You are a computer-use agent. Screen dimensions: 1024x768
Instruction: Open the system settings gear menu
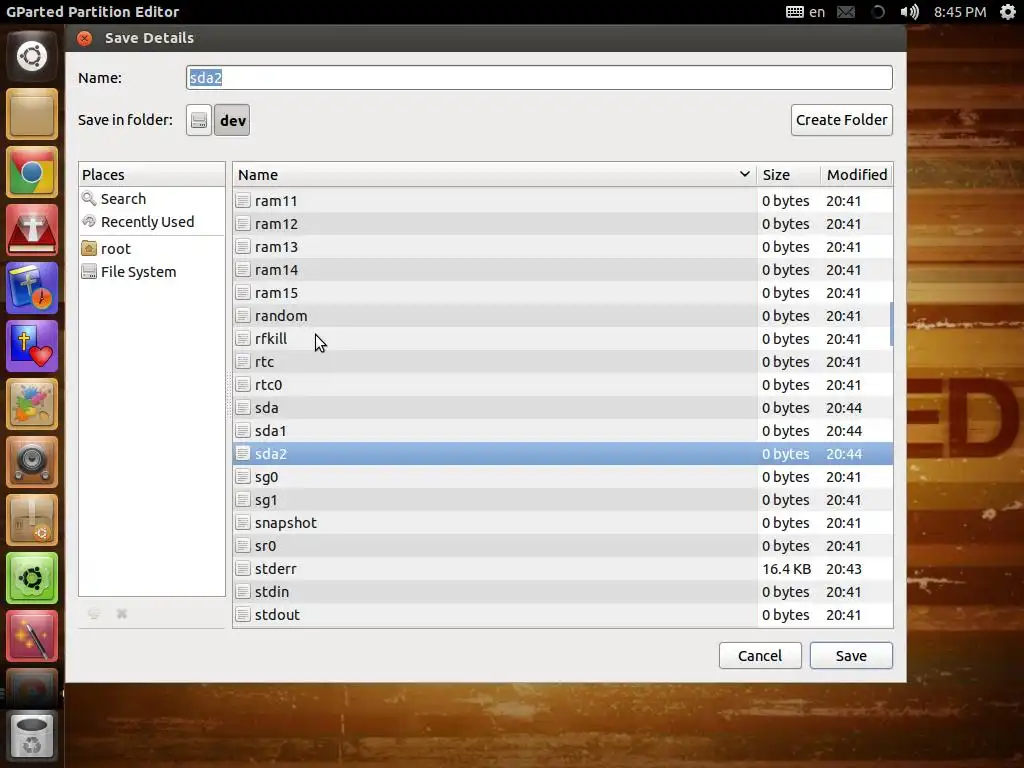1008,12
